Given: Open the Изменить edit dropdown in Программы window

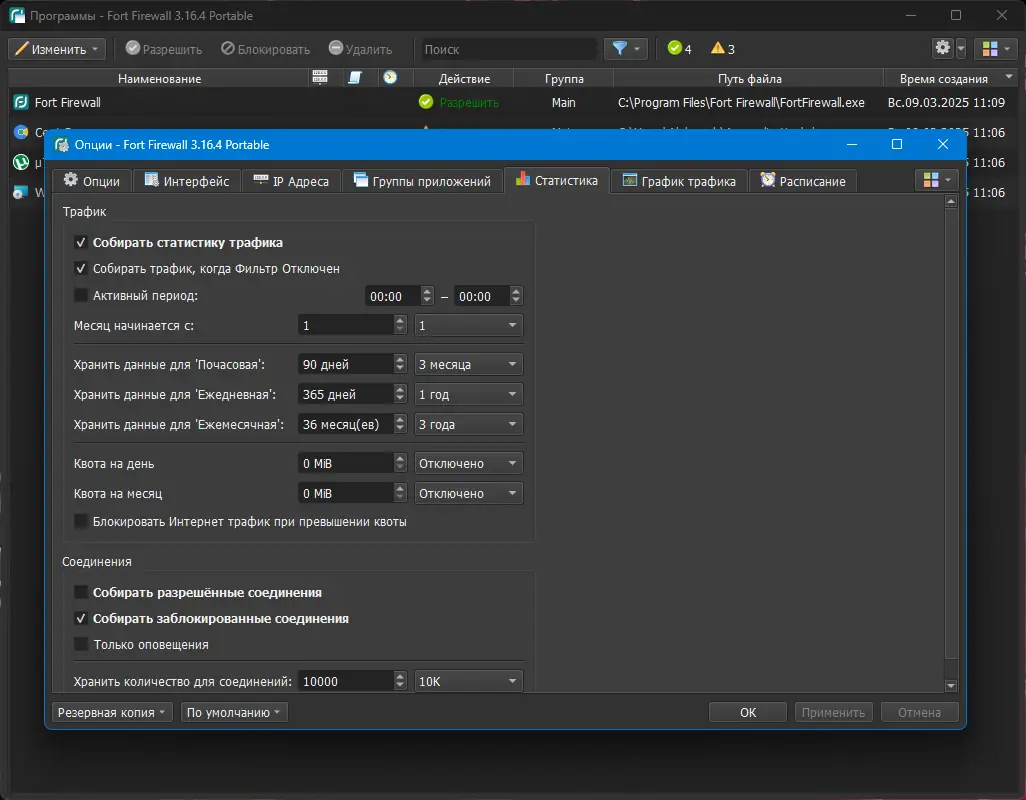Looking at the screenshot, I should 57,49.
